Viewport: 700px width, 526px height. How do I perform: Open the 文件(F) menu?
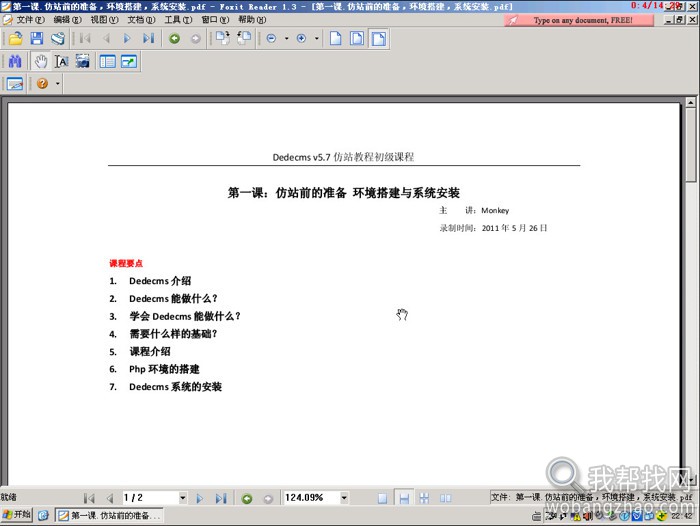pyautogui.click(x=30, y=20)
